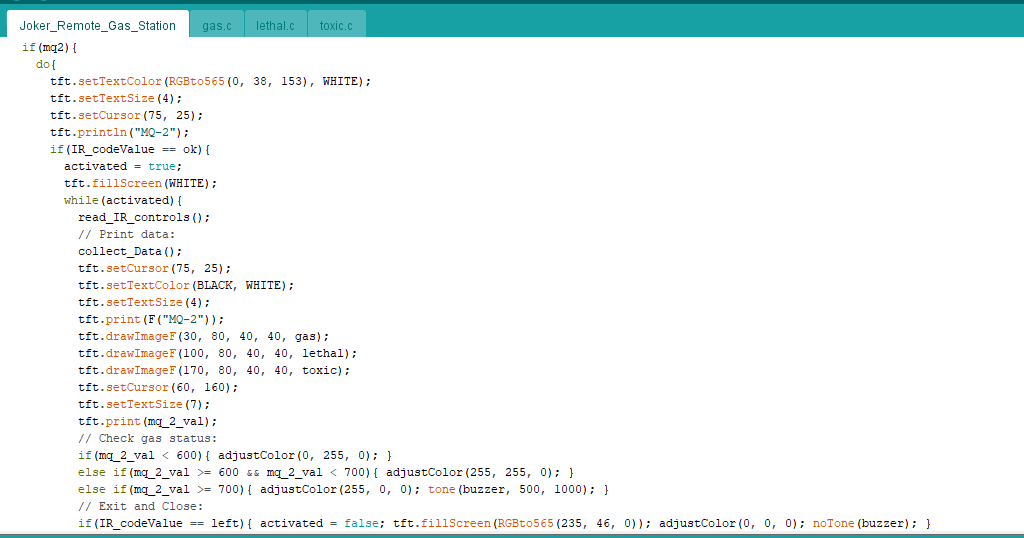Click the tft.print(F("MQ-2")) line
The image size is (1024, 538).
151,319
